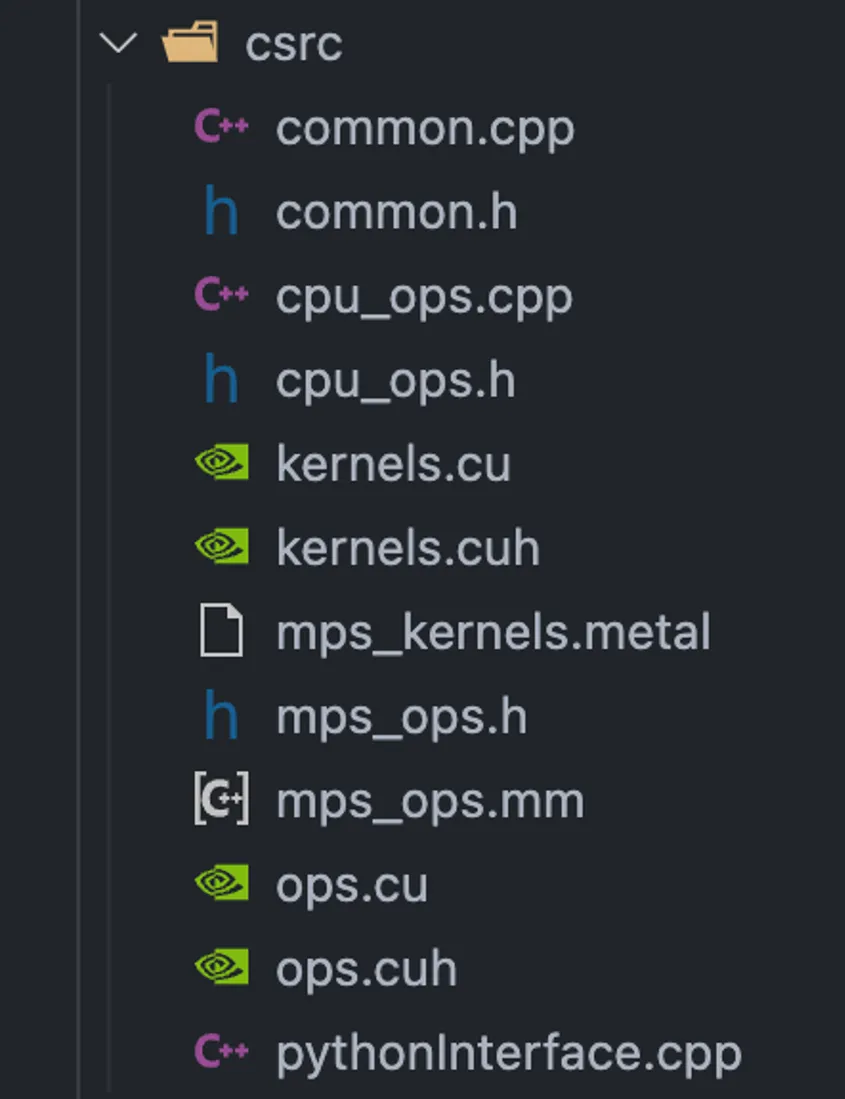
Task: Open the kernels.cuh file
Action: pyautogui.click(x=408, y=549)
